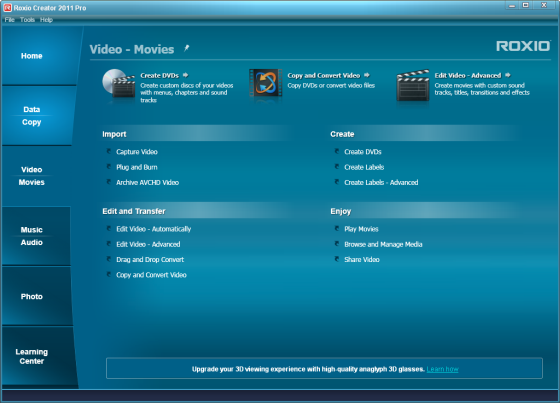Image resolution: width=560 pixels, height=403 pixels.
Task: Open Copy and Convert Video under Edit and Transfer
Action: pyautogui.click(x=151, y=275)
